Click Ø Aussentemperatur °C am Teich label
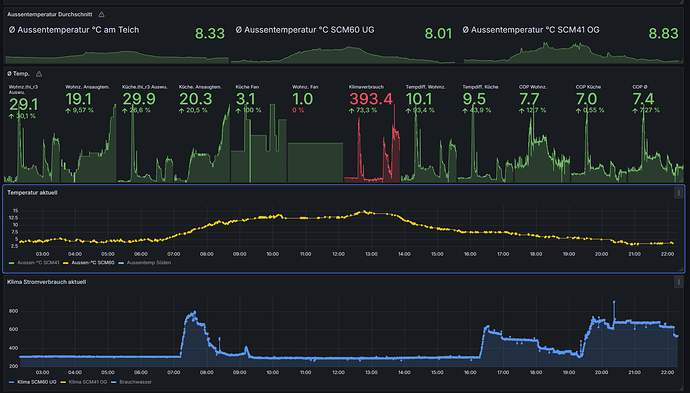This screenshot has height=393, width=690. coord(74,30)
